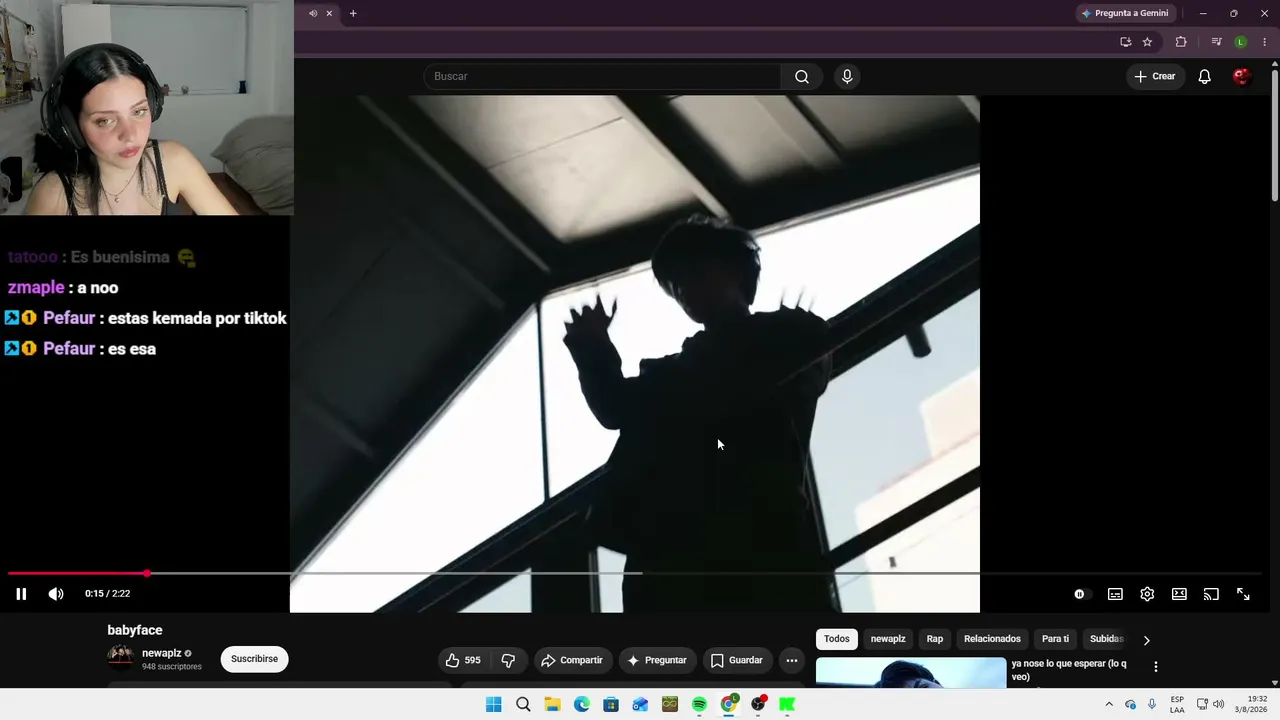The image size is (1280, 720).
Task: Close the current browser tab
Action: (329, 13)
